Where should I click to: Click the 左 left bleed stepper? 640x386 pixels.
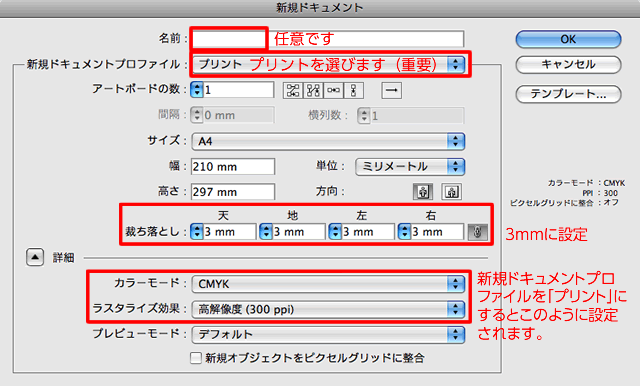pos(335,232)
